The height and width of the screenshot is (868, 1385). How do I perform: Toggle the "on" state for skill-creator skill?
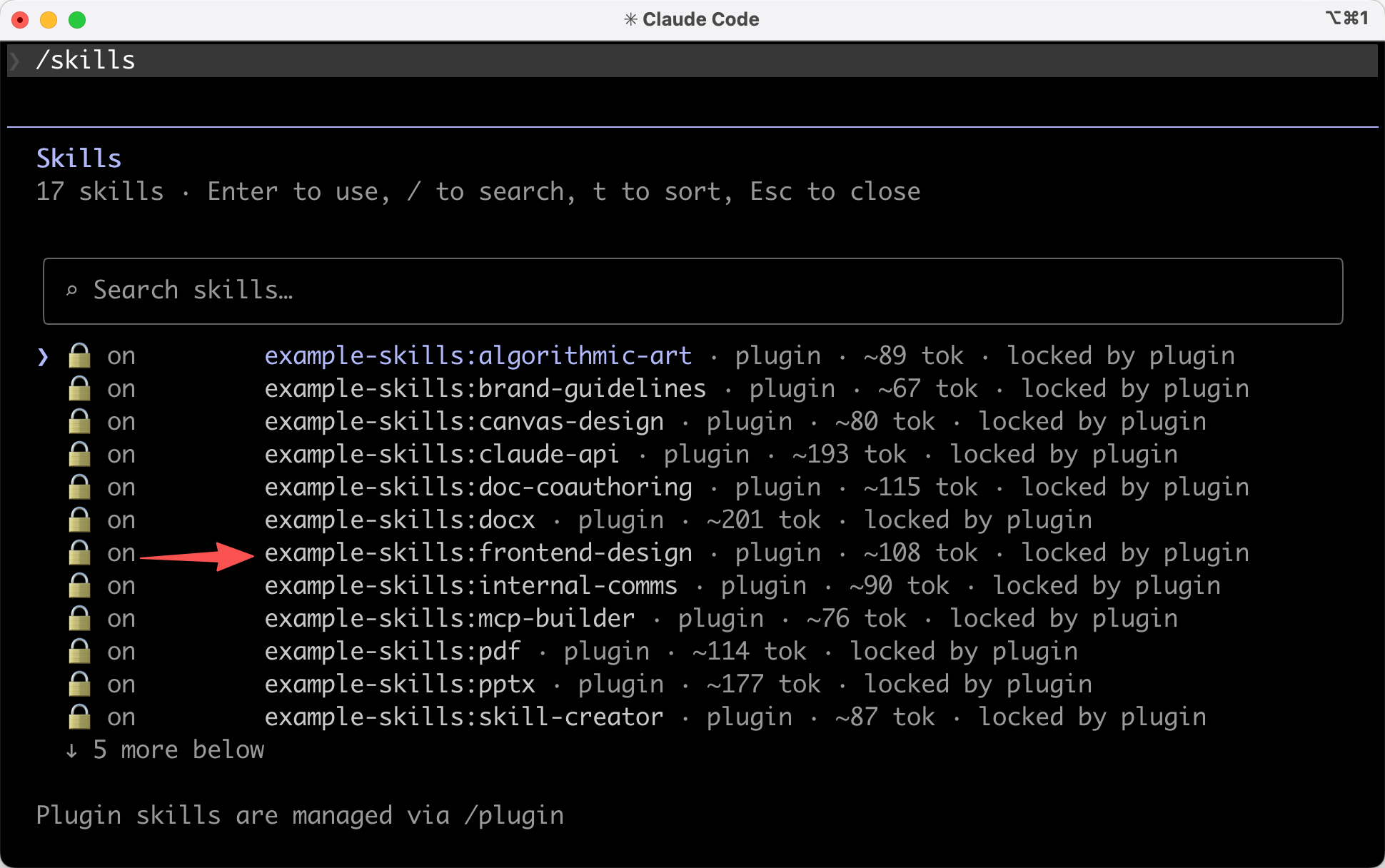(x=121, y=717)
